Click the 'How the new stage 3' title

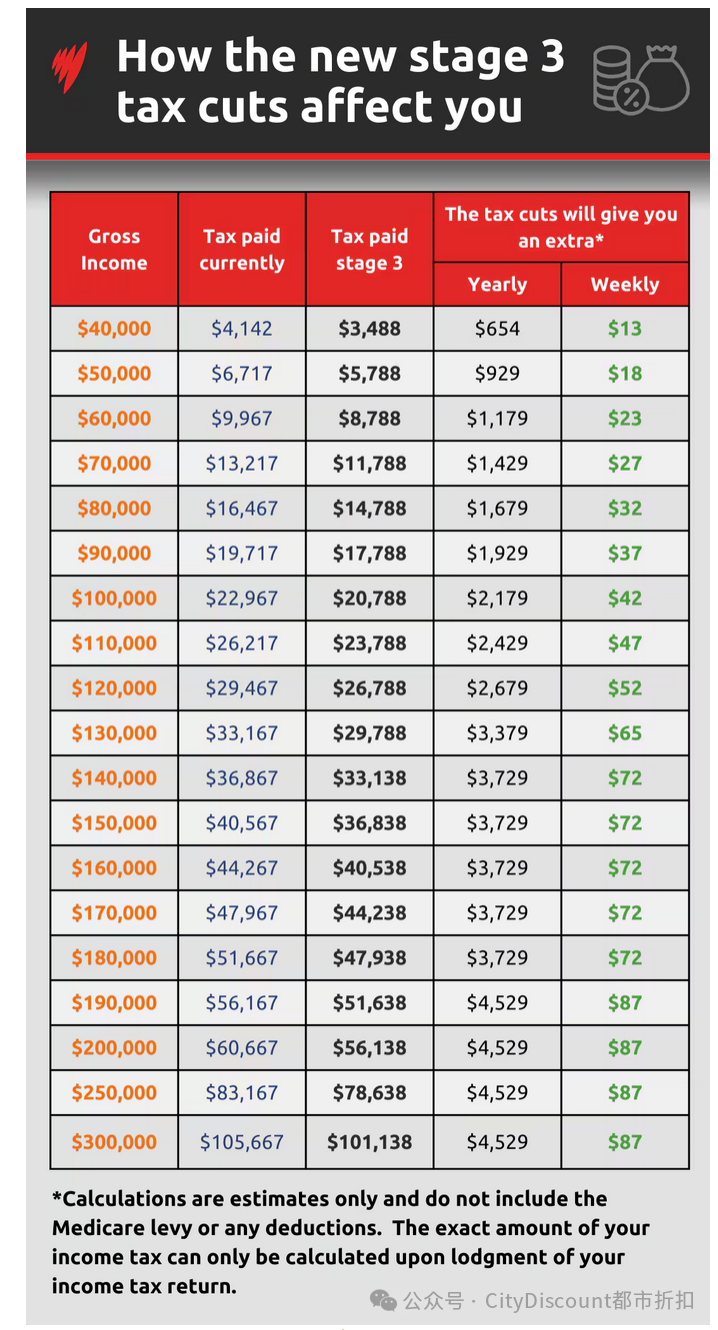pos(340,58)
